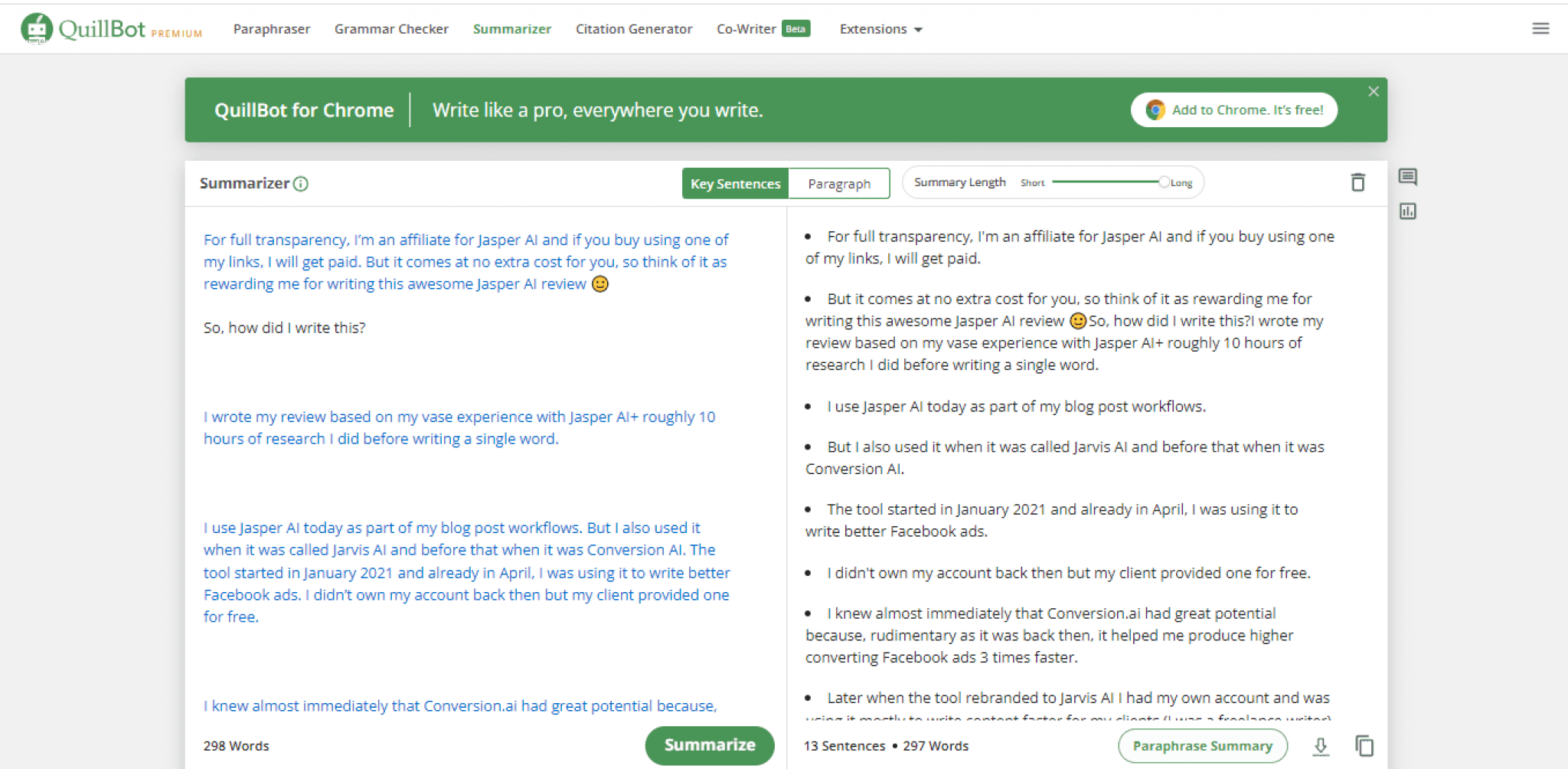Open the Citation Generator tab

634,29
